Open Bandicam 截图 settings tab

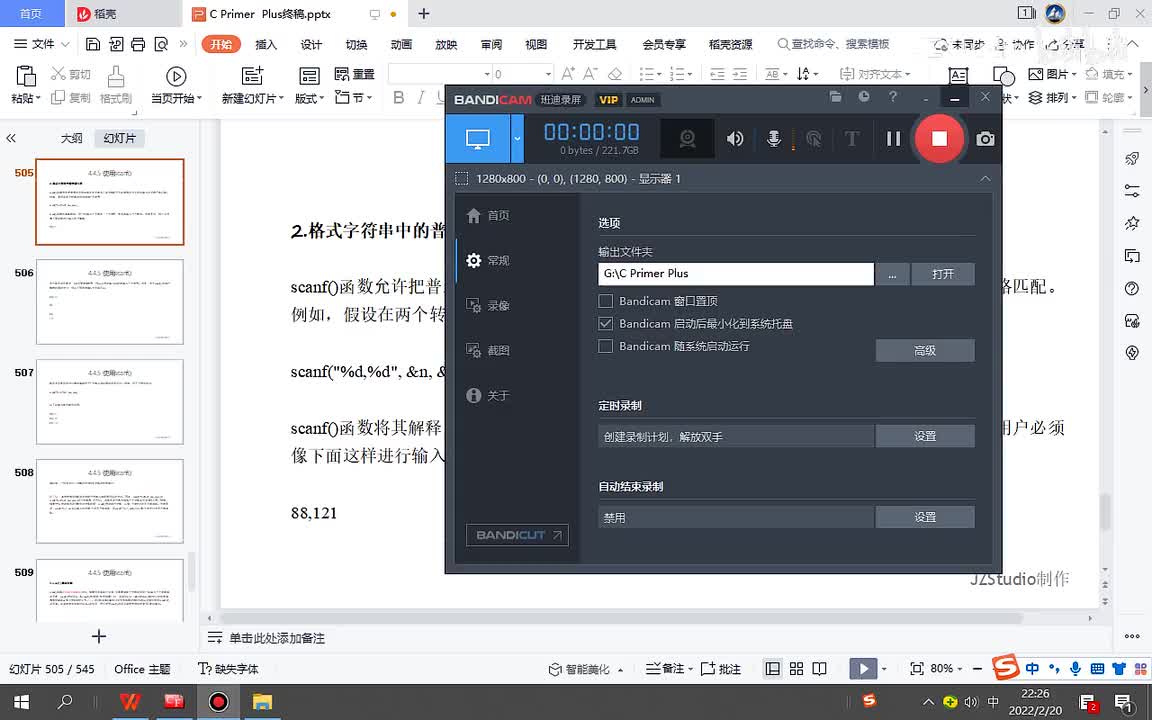(x=489, y=350)
